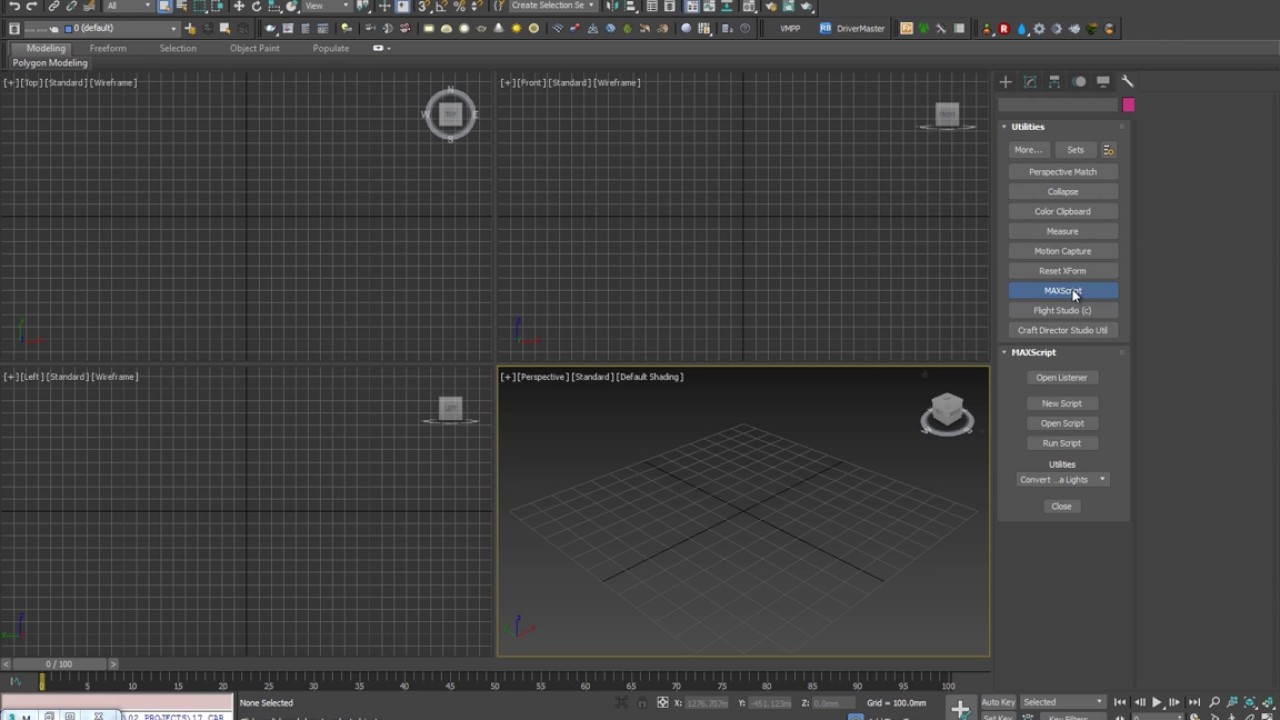The height and width of the screenshot is (720, 1280).
Task: Open the Modify tab in the Command Panel
Action: [x=1030, y=82]
